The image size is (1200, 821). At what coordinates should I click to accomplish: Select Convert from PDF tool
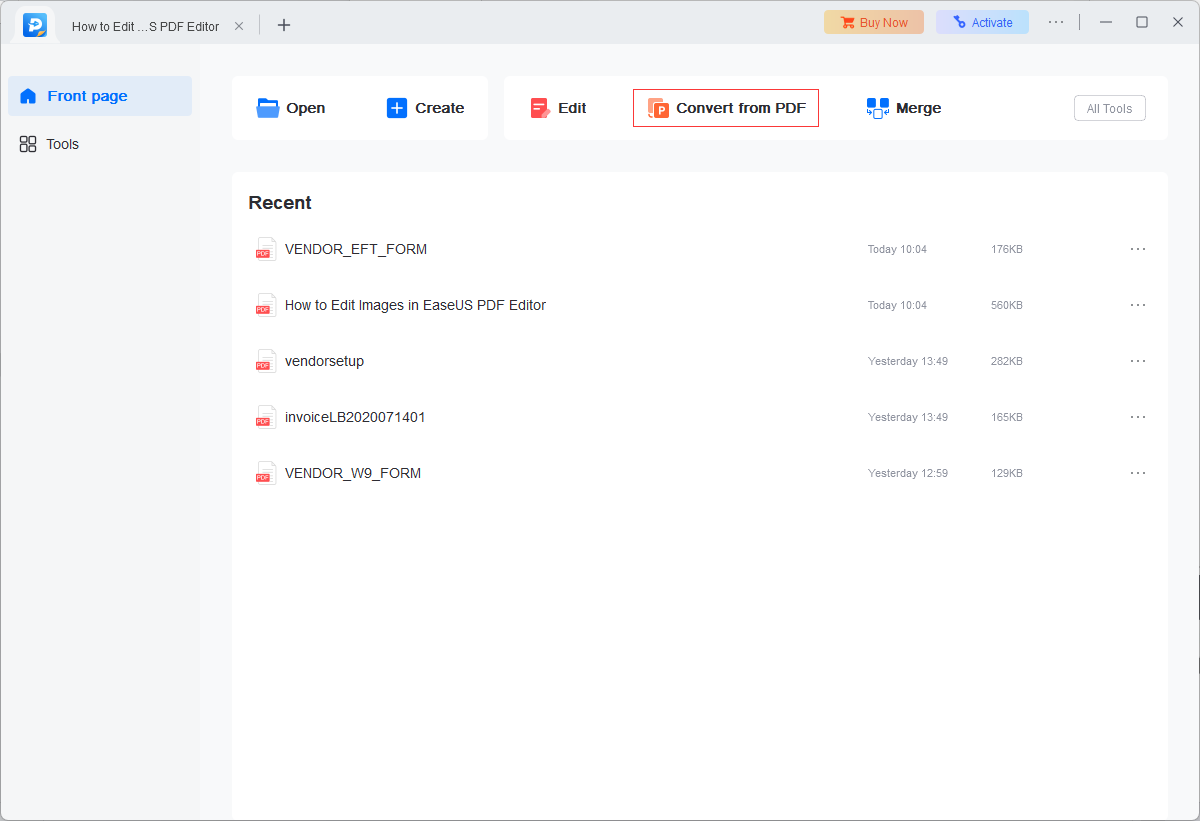pos(726,108)
